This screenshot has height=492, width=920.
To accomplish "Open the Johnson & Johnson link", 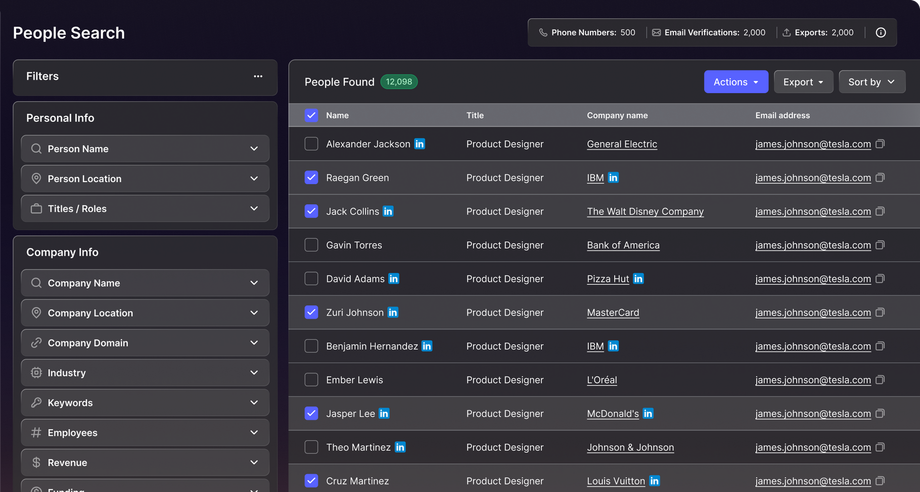I will pyautogui.click(x=630, y=447).
